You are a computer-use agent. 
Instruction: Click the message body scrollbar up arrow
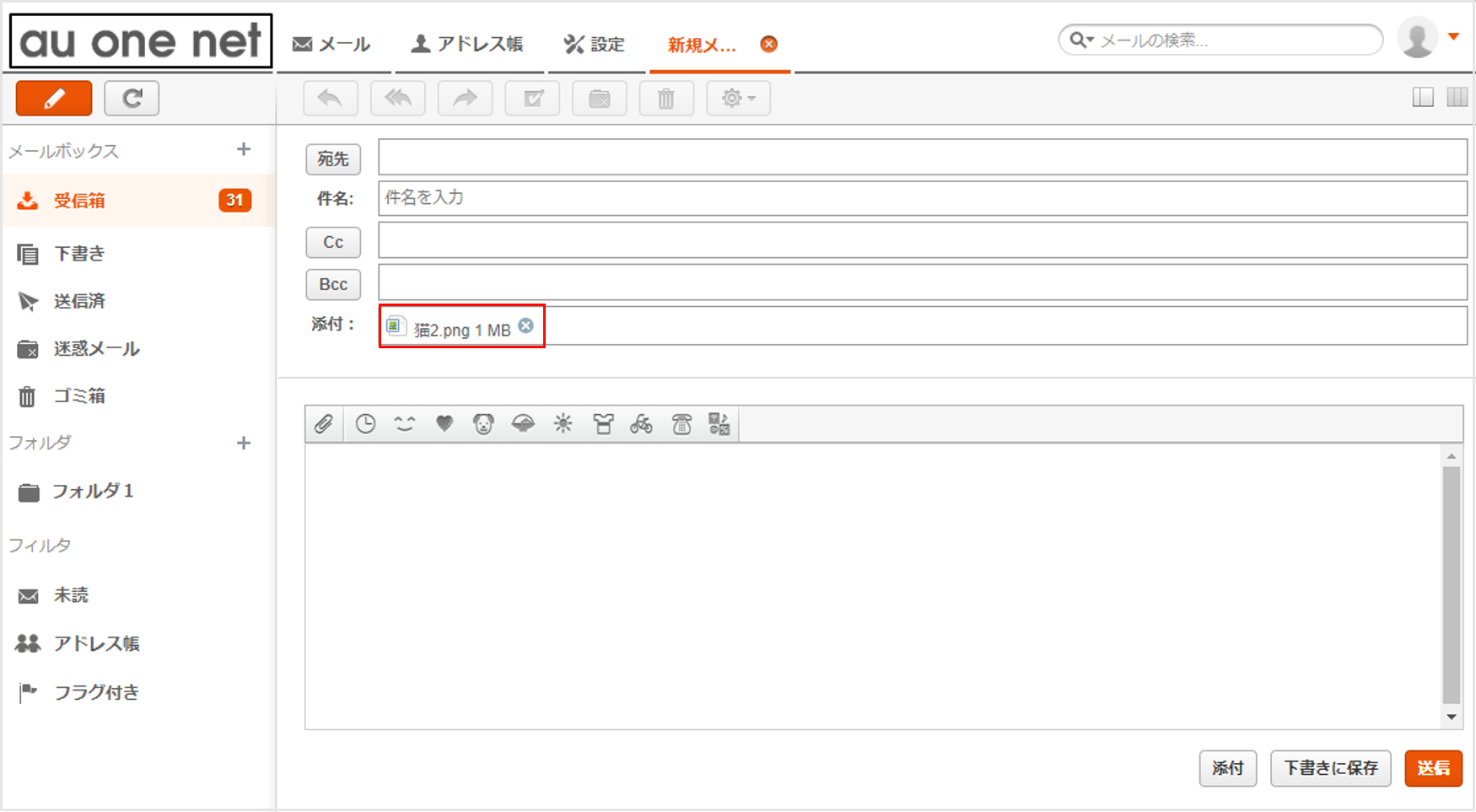1452,456
